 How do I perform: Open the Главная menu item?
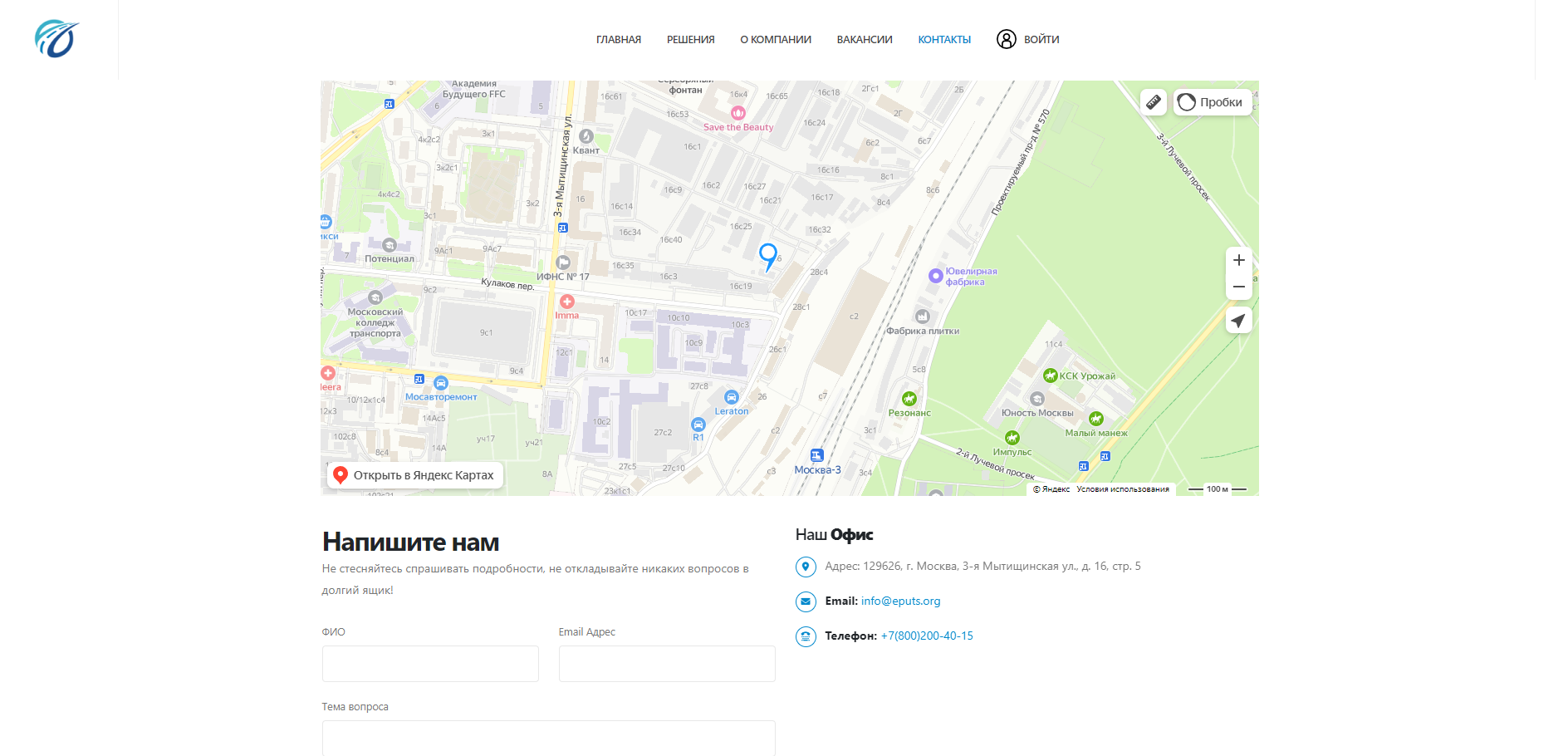[x=619, y=40]
